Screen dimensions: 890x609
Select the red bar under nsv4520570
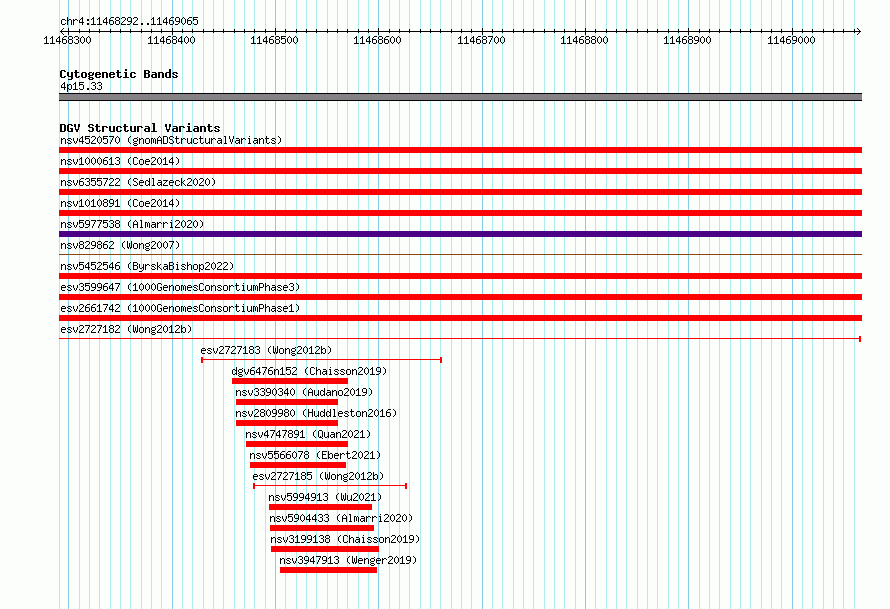click(x=460, y=150)
